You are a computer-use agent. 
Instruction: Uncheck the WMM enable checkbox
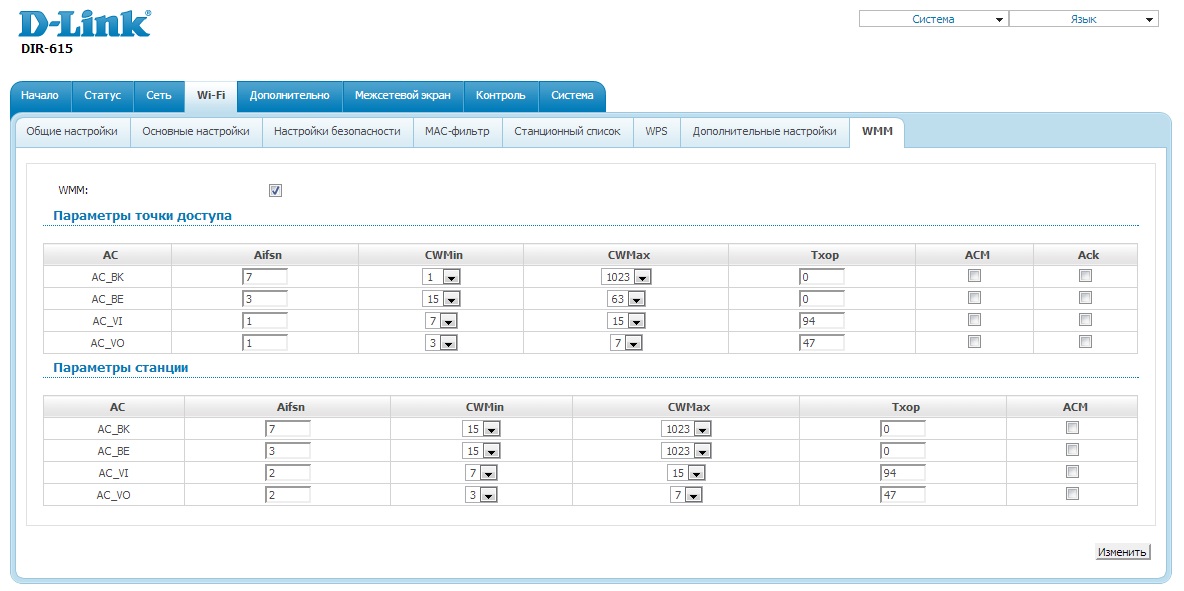click(x=276, y=190)
